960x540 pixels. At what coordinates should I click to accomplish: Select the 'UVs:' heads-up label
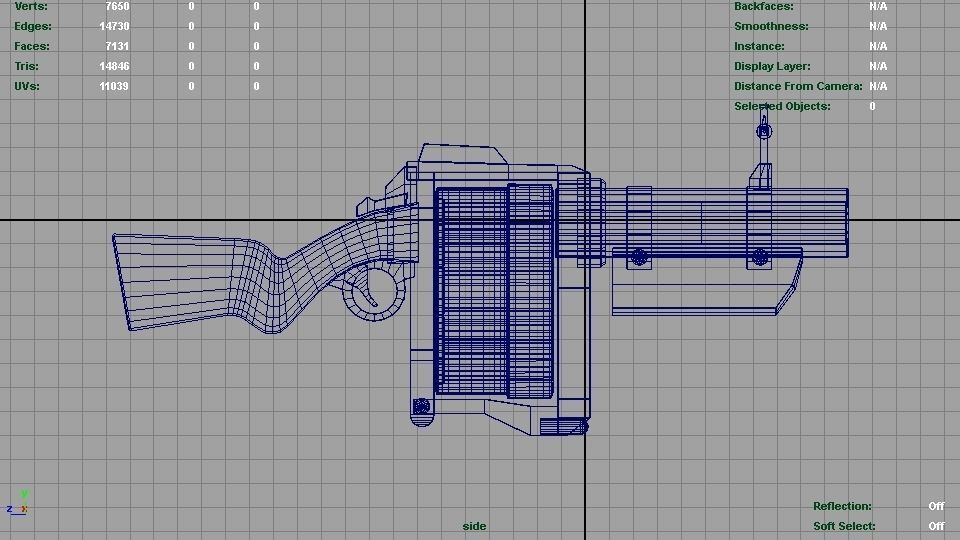(x=27, y=86)
